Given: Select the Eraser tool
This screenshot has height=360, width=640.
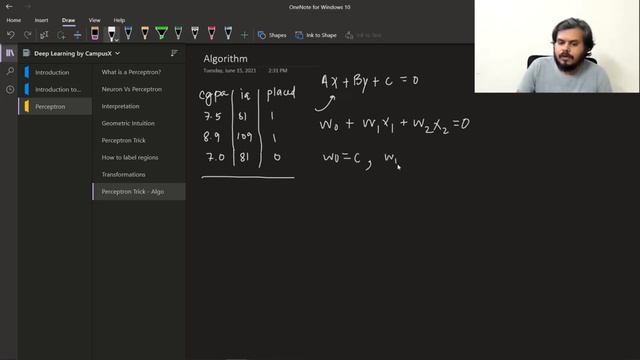Looking at the screenshot, I should (95, 33).
